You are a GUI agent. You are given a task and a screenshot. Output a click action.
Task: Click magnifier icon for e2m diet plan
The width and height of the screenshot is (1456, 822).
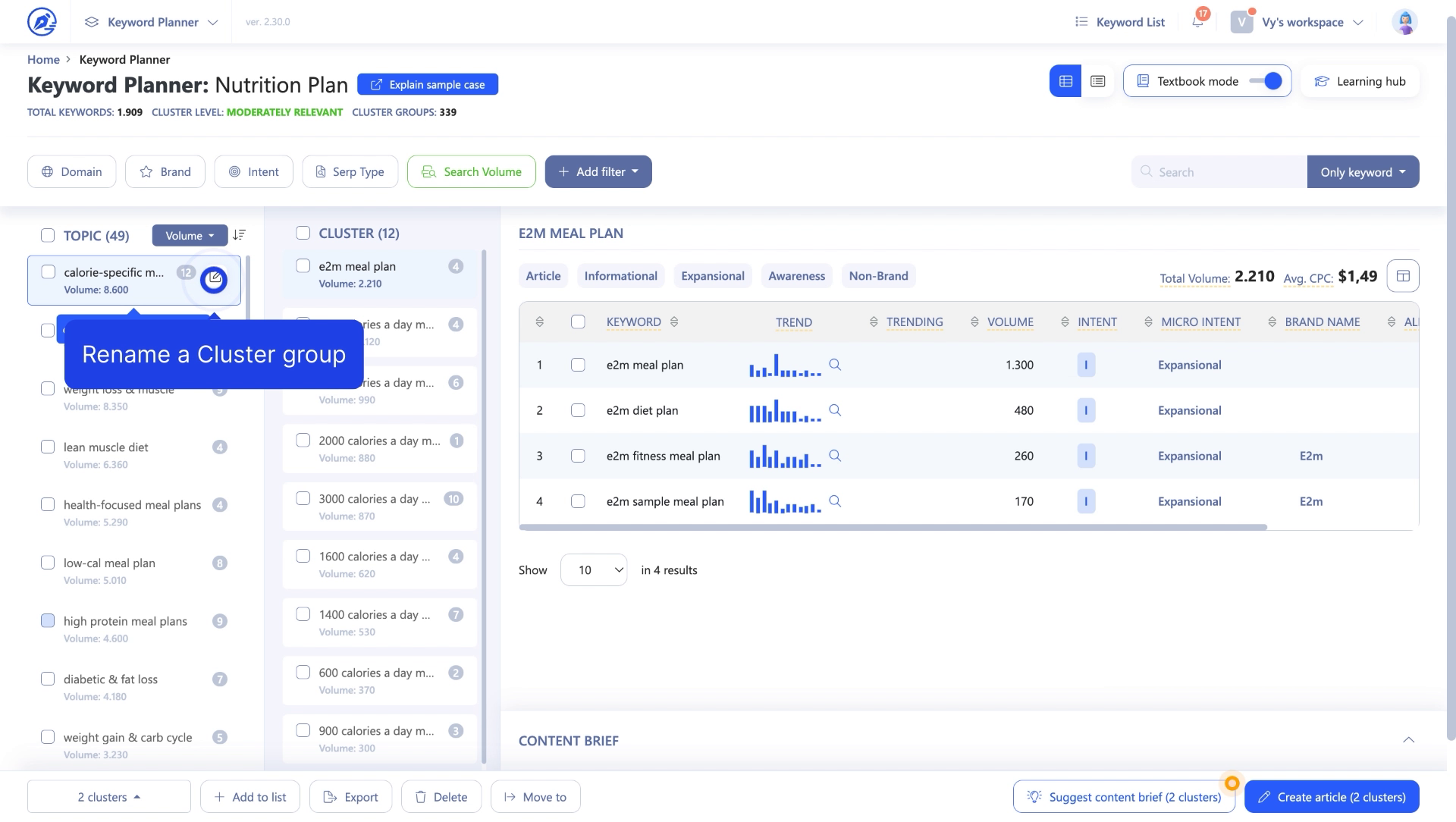click(835, 410)
